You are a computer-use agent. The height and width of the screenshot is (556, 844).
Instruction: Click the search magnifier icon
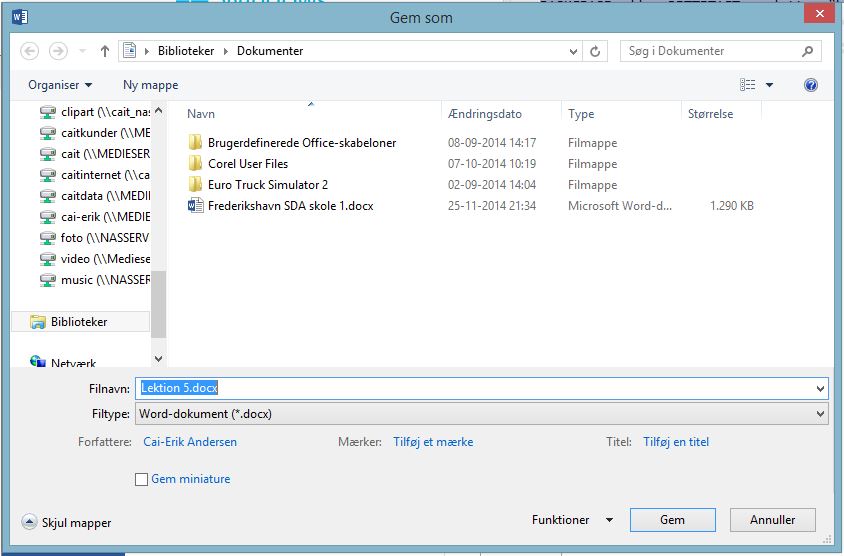point(807,51)
